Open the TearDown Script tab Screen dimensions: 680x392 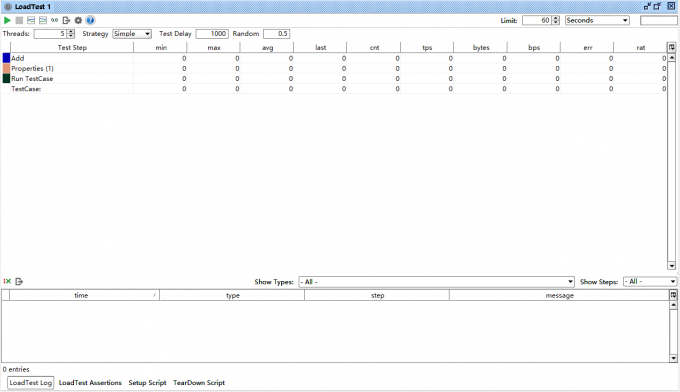click(x=199, y=383)
